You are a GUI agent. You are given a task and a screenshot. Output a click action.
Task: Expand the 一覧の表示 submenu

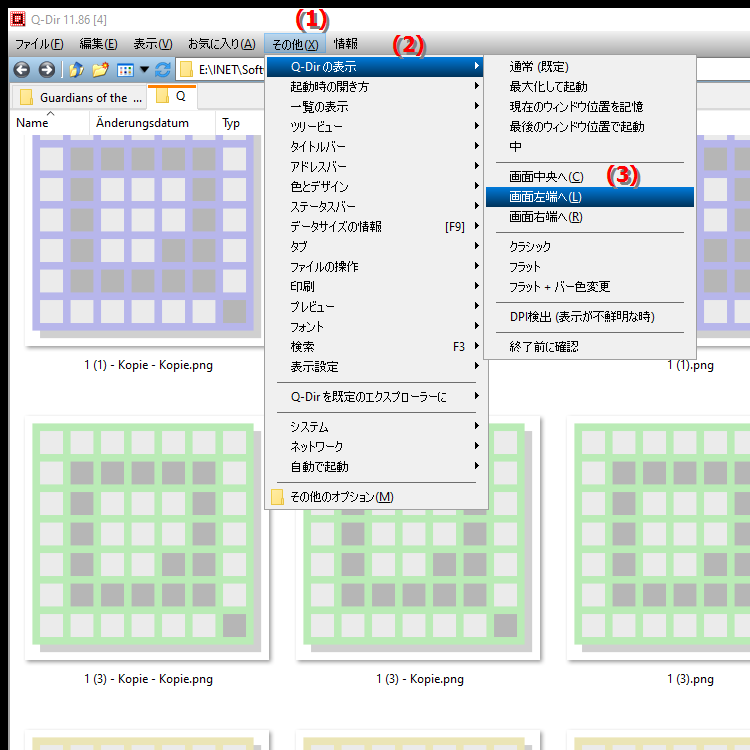(375, 107)
